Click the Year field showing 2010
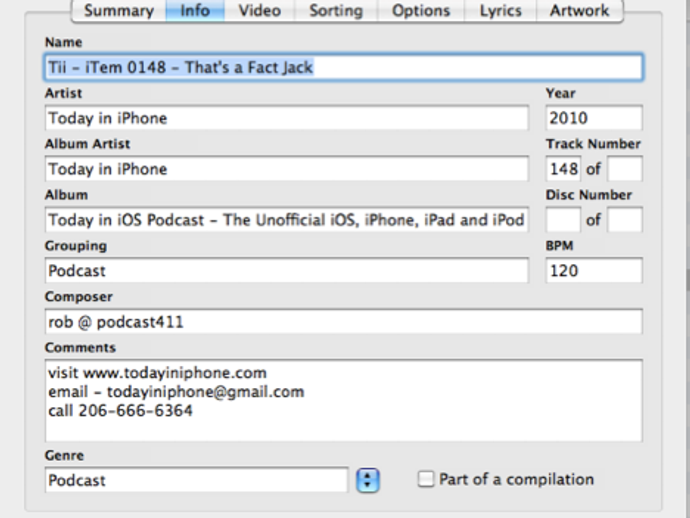Viewport: 690px width, 518px height. 594,118
